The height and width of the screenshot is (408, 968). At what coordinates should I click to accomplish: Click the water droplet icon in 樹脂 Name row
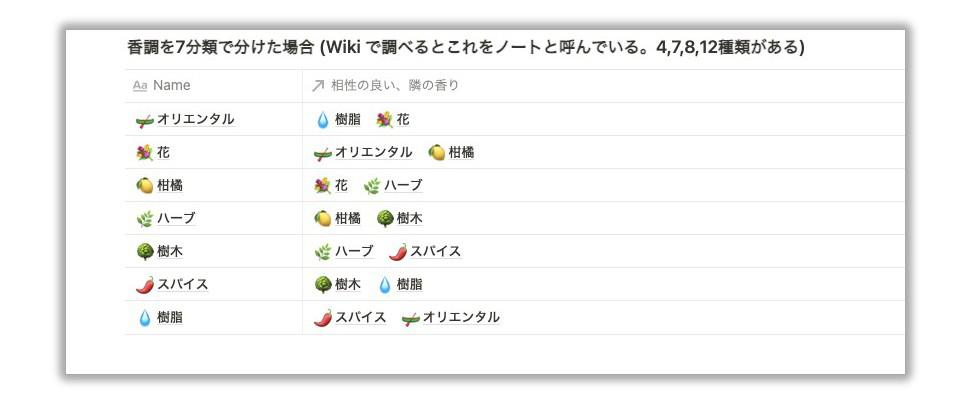(144, 318)
